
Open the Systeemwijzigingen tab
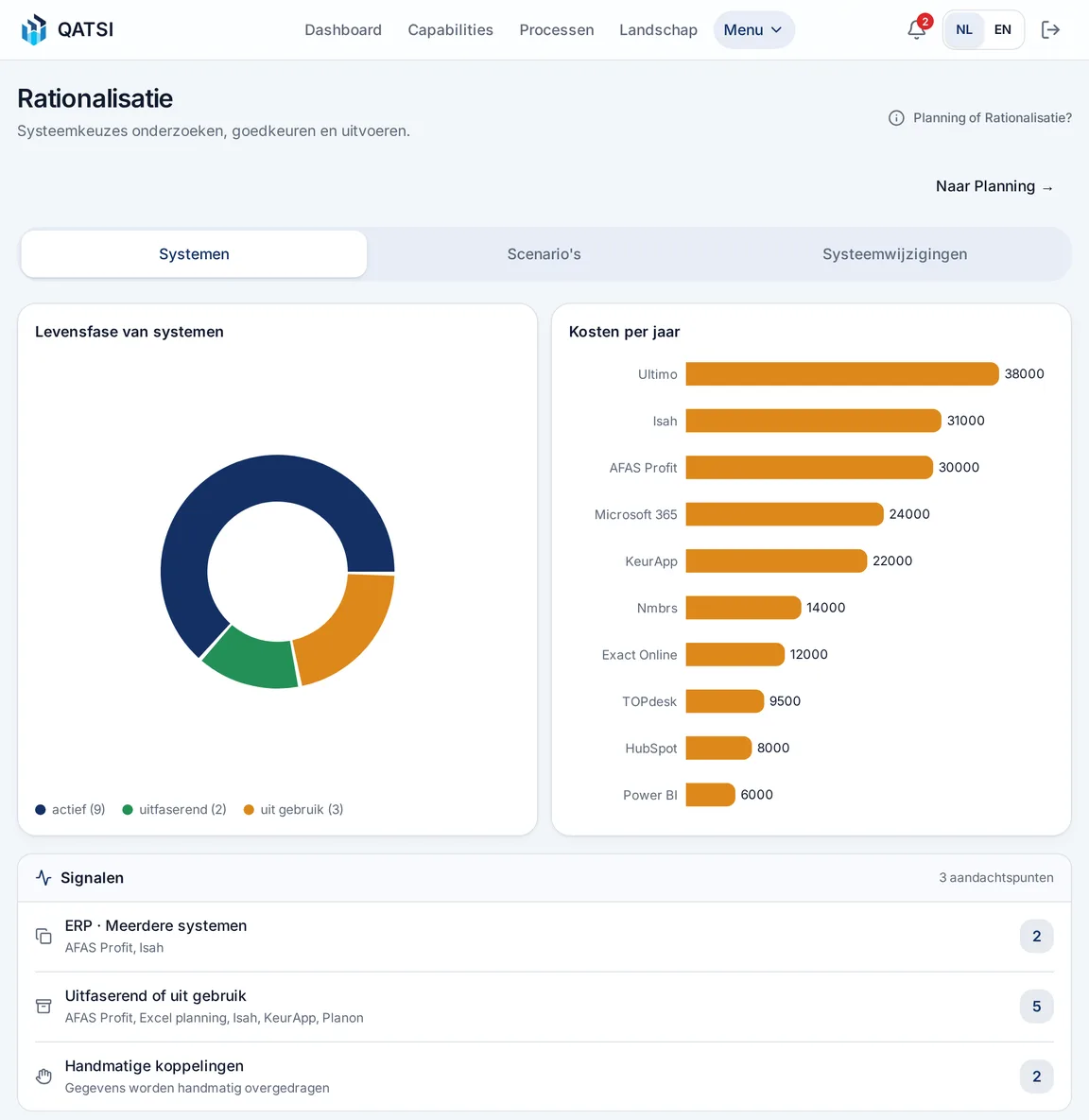(x=894, y=254)
